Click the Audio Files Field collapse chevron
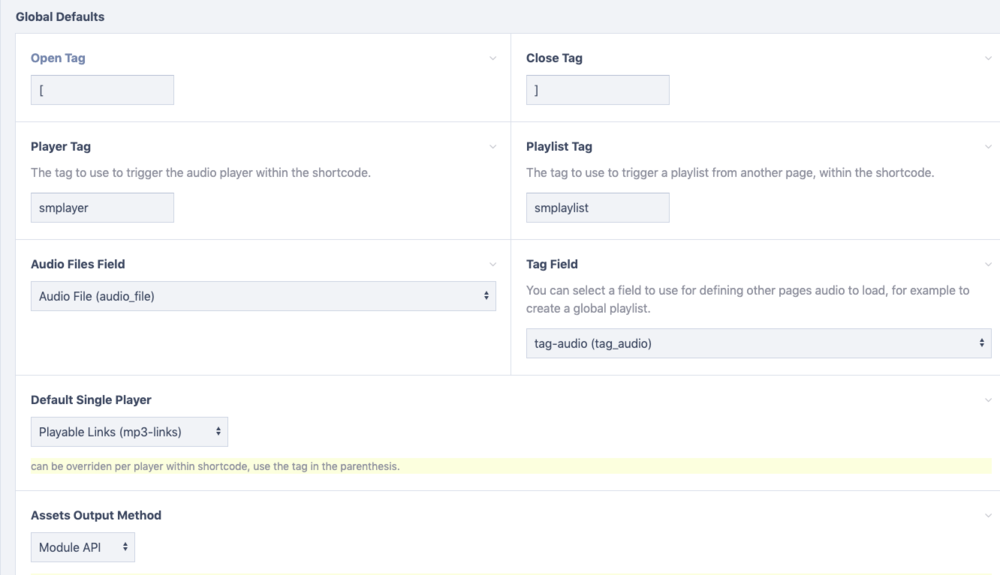1000x575 pixels. click(x=492, y=264)
